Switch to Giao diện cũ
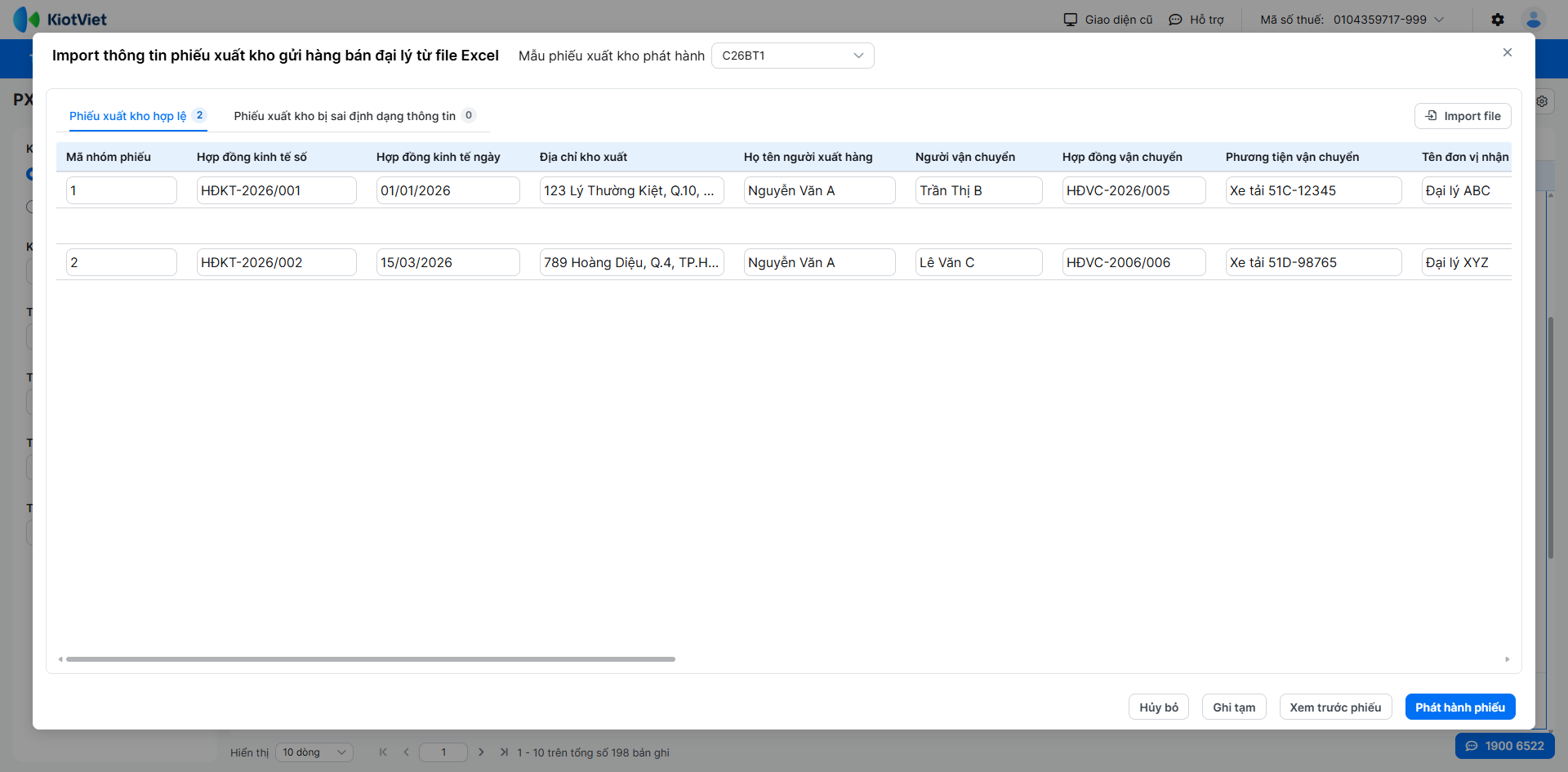Screen dimensions: 1568x772 [1108, 20]
